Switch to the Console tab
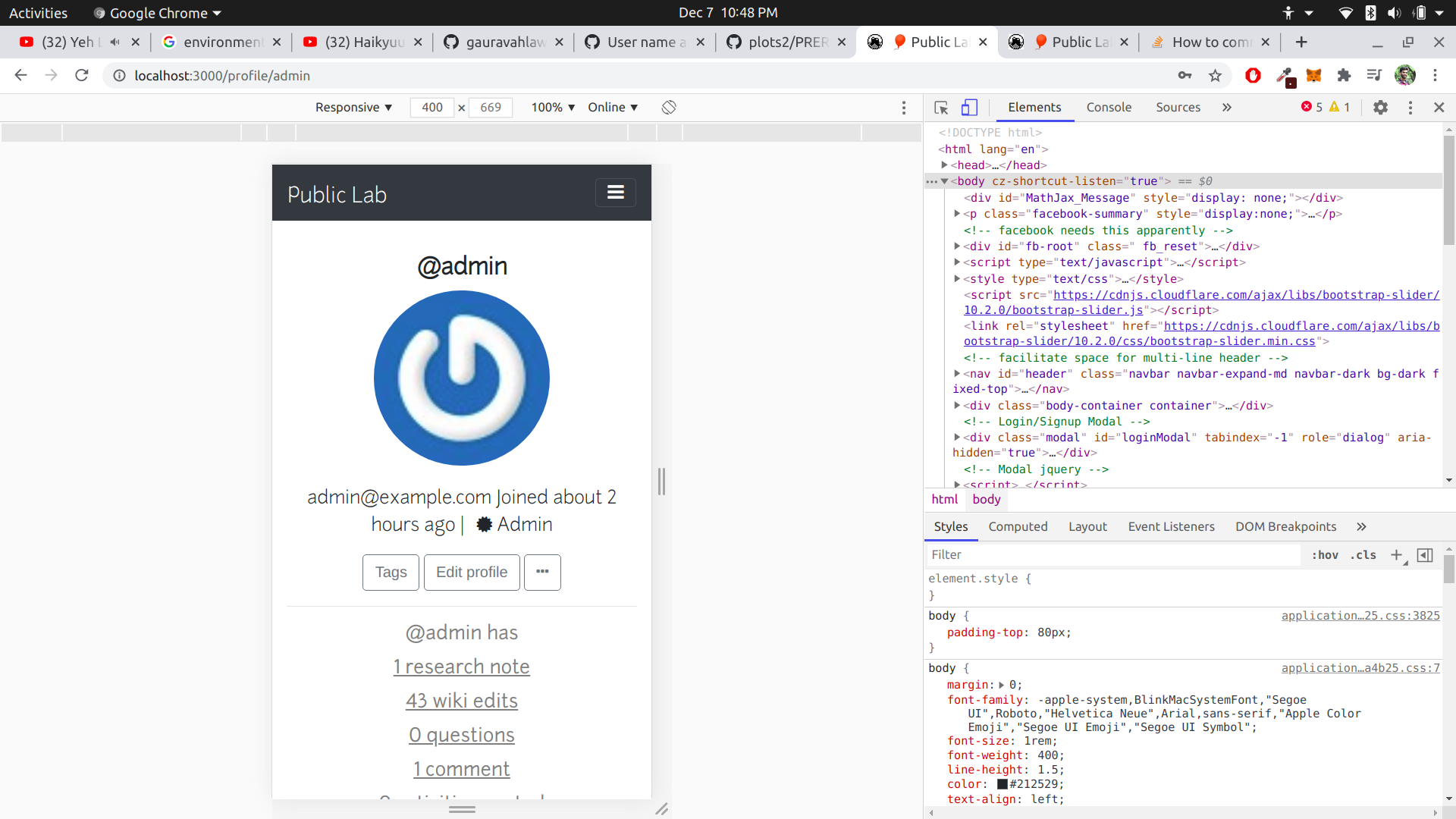 coord(1108,108)
